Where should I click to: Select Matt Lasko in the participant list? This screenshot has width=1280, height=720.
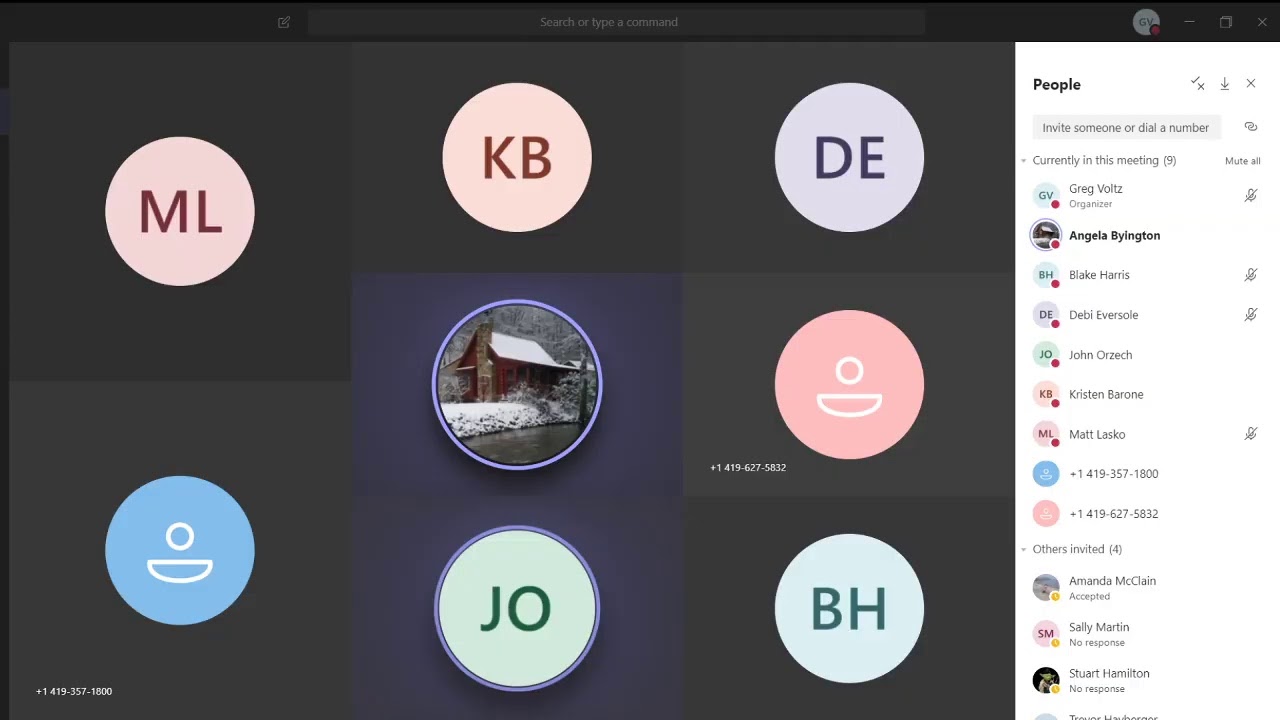pos(1146,434)
